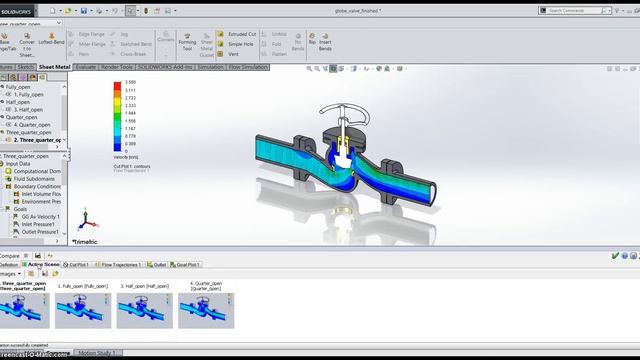Click the New document icon

point(53,11)
